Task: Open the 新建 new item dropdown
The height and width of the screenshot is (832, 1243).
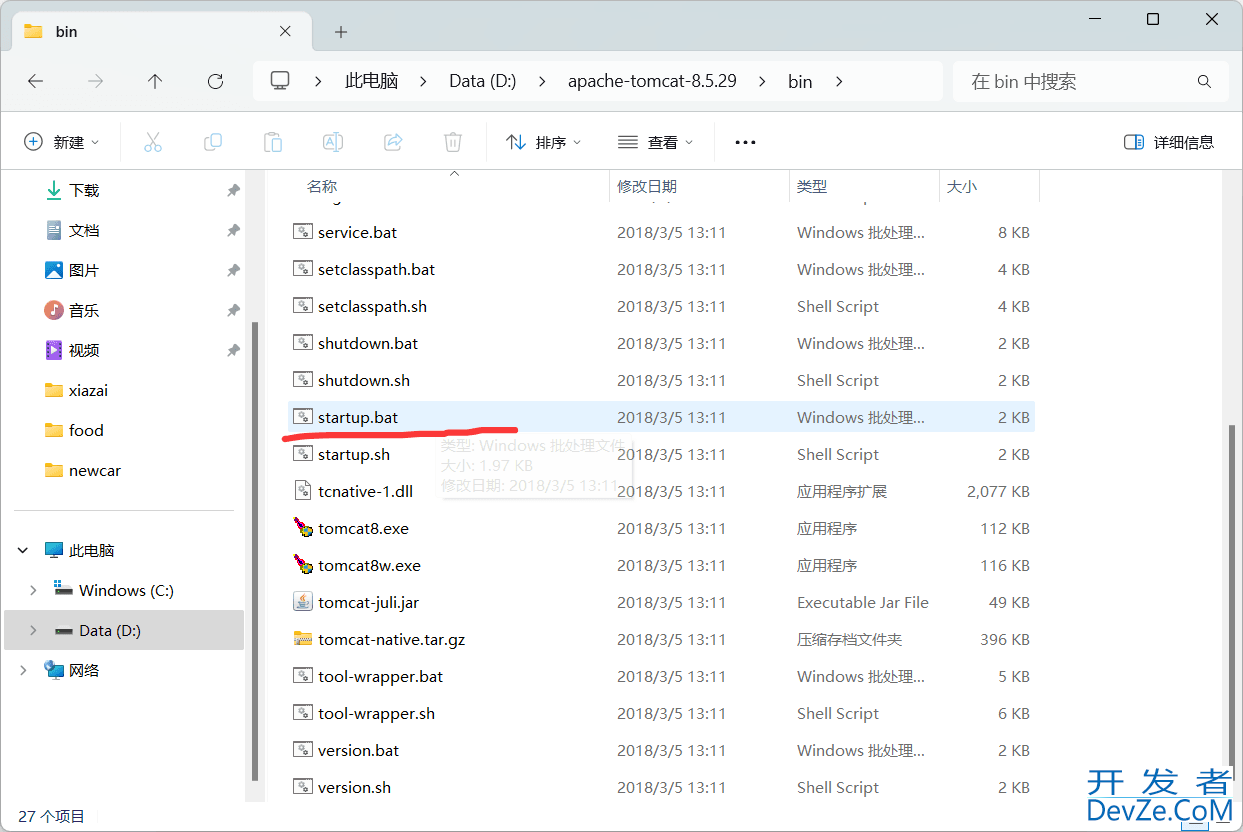Action: tap(62, 142)
